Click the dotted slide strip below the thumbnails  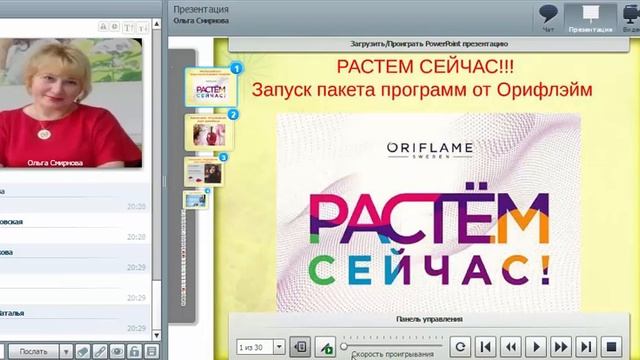pyautogui.click(x=183, y=258)
